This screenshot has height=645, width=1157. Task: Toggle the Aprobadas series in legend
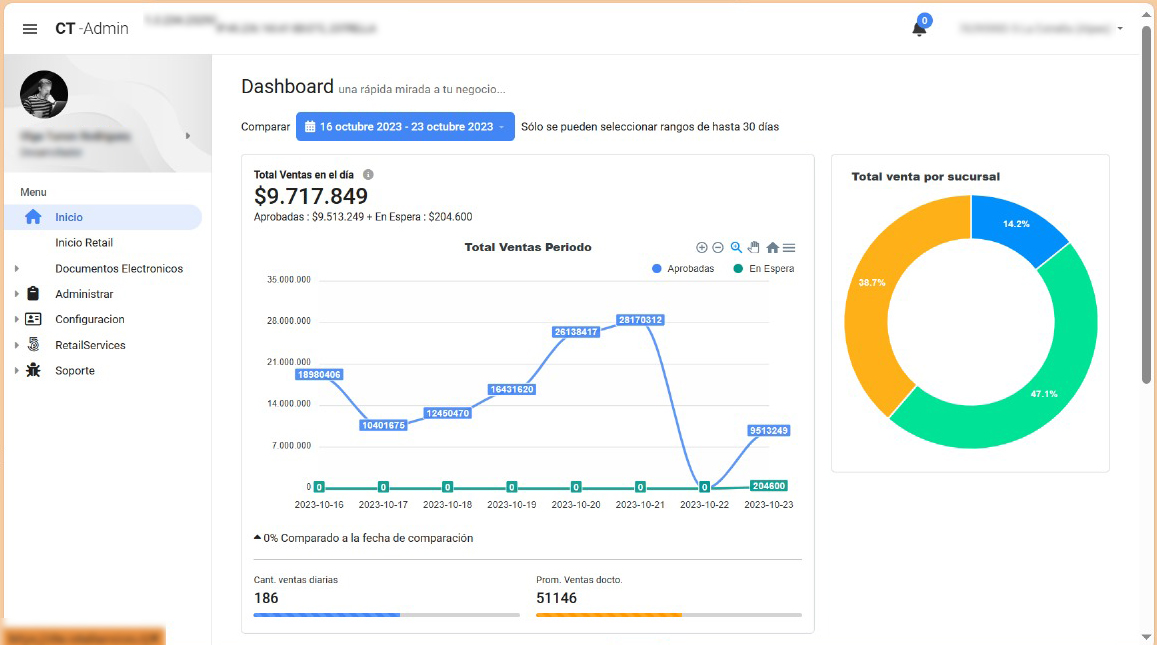click(683, 269)
